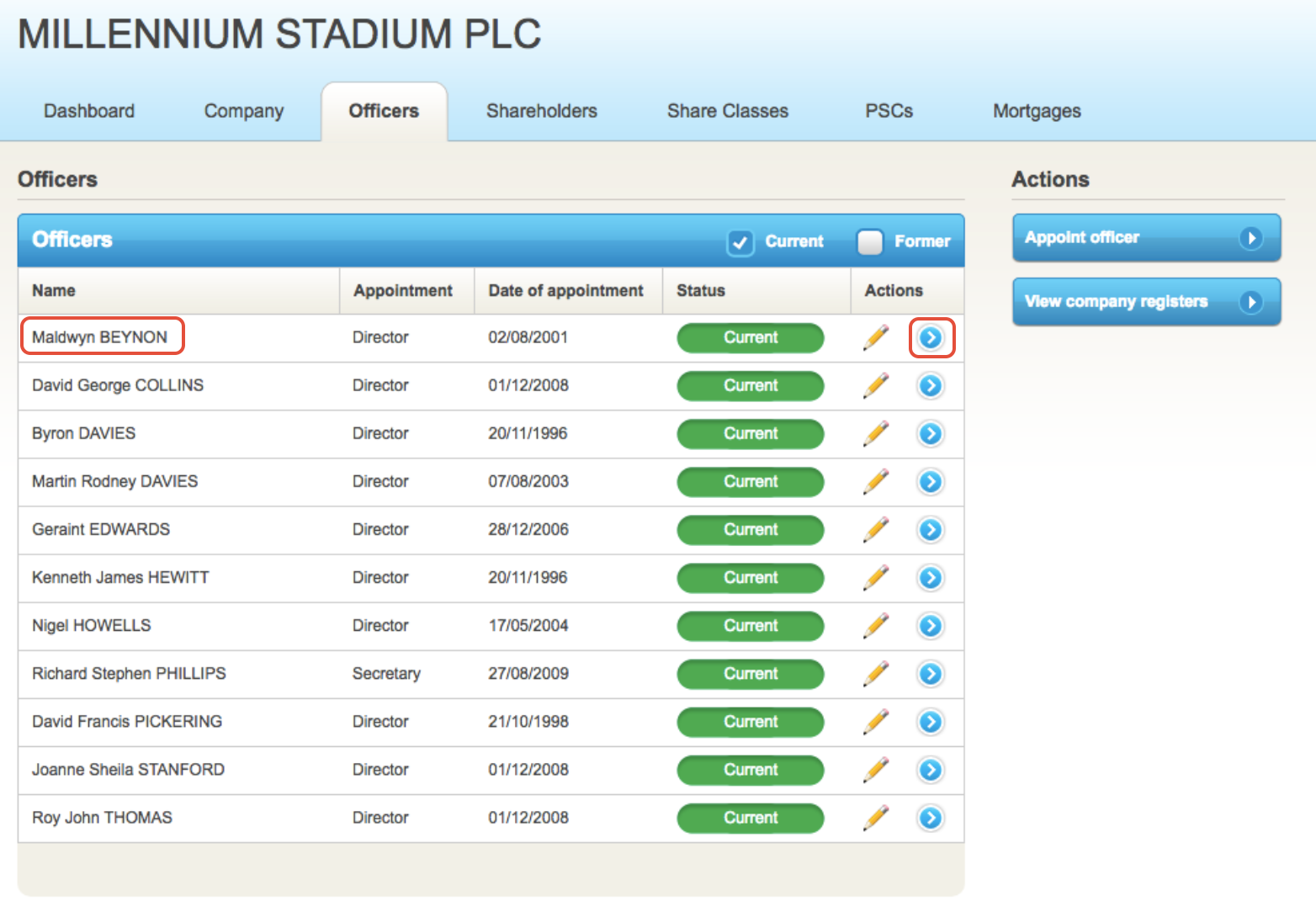Edit Byron DAVIES with the pencil icon

[x=876, y=433]
